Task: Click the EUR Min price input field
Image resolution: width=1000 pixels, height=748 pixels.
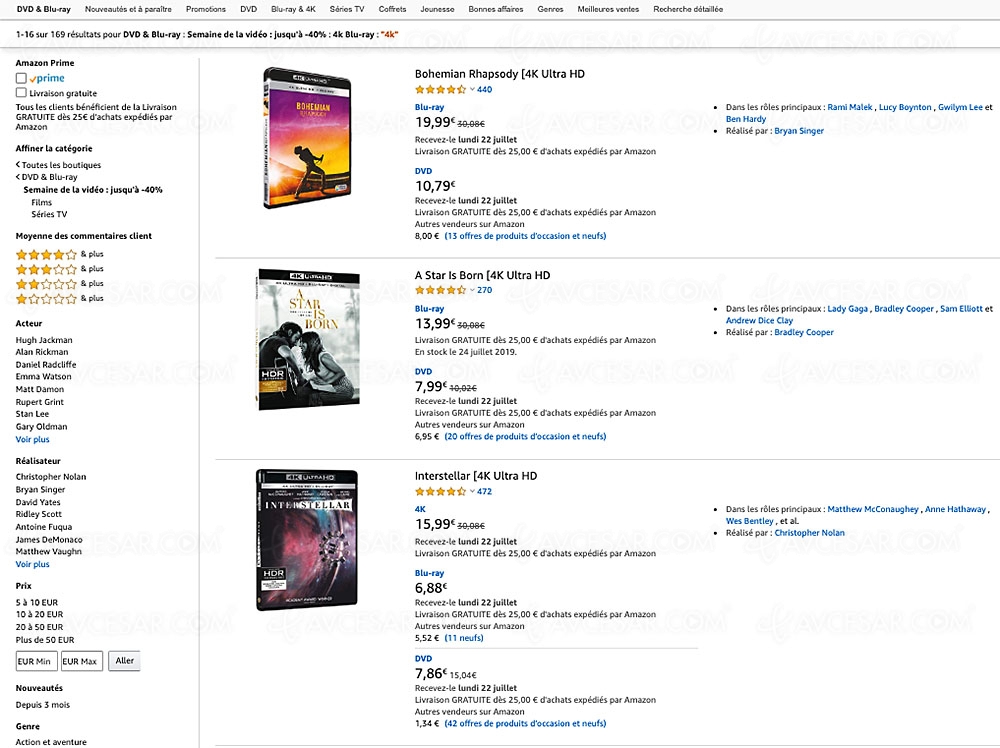Action: 35,660
